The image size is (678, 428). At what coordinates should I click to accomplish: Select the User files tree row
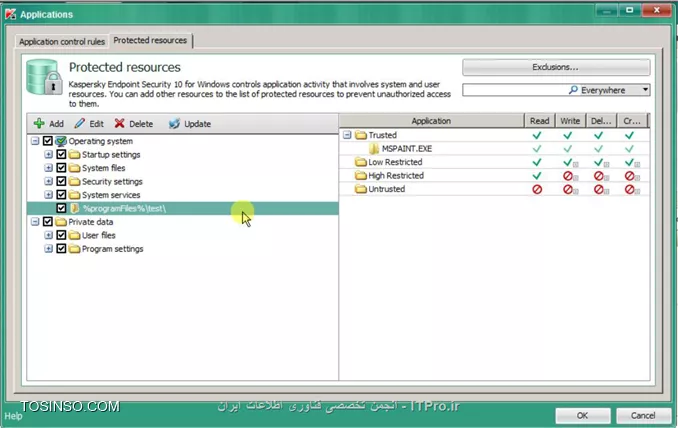182,235
